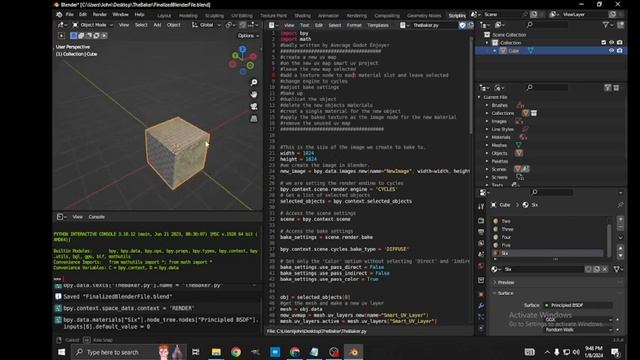Collapse the Current File tree
Screen dimensions: 640x360
point(479,97)
